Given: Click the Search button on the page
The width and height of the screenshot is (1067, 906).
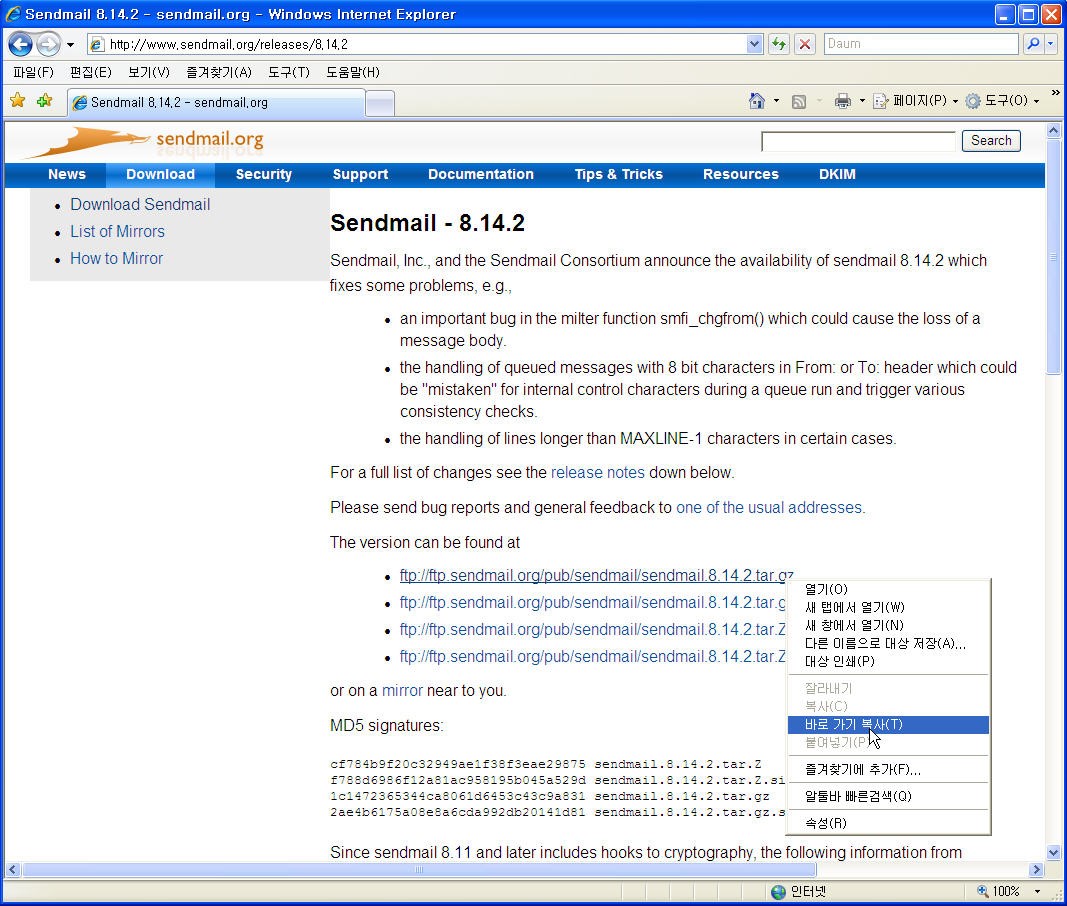Looking at the screenshot, I should (991, 140).
